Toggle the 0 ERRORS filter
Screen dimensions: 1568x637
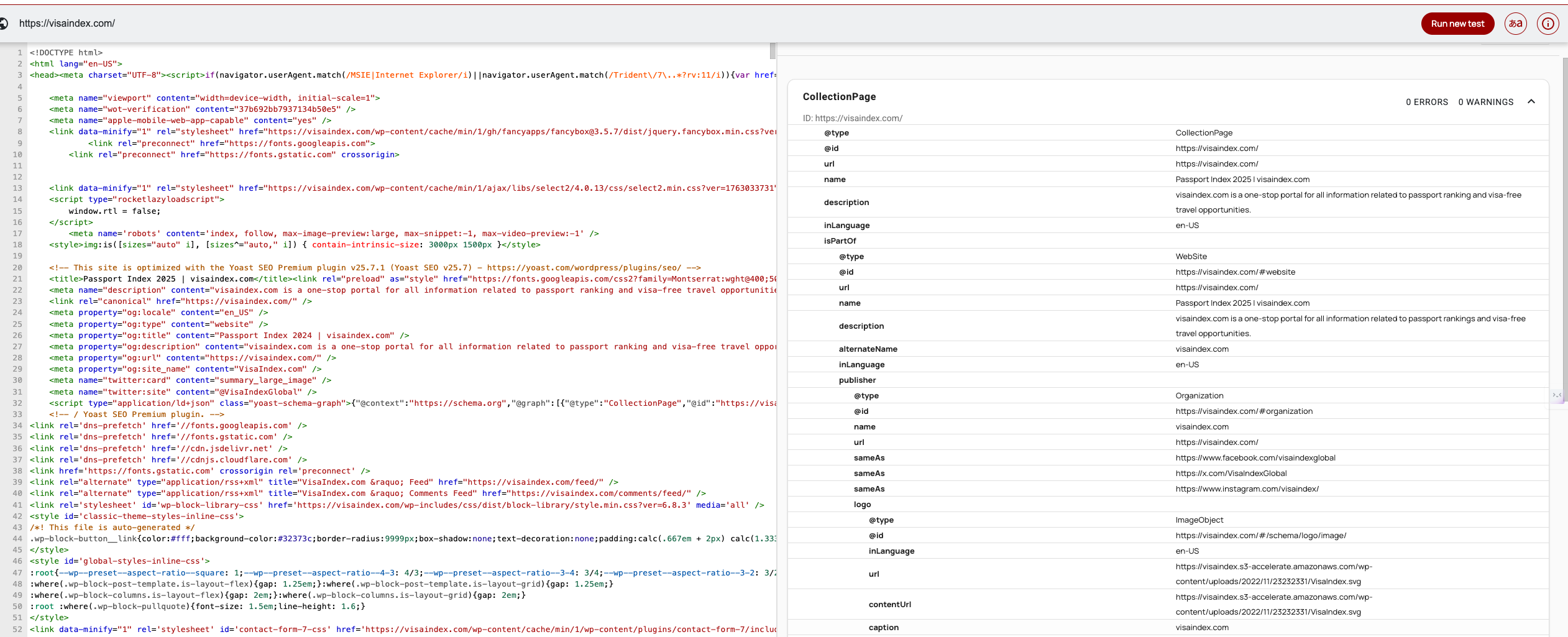tap(1427, 101)
